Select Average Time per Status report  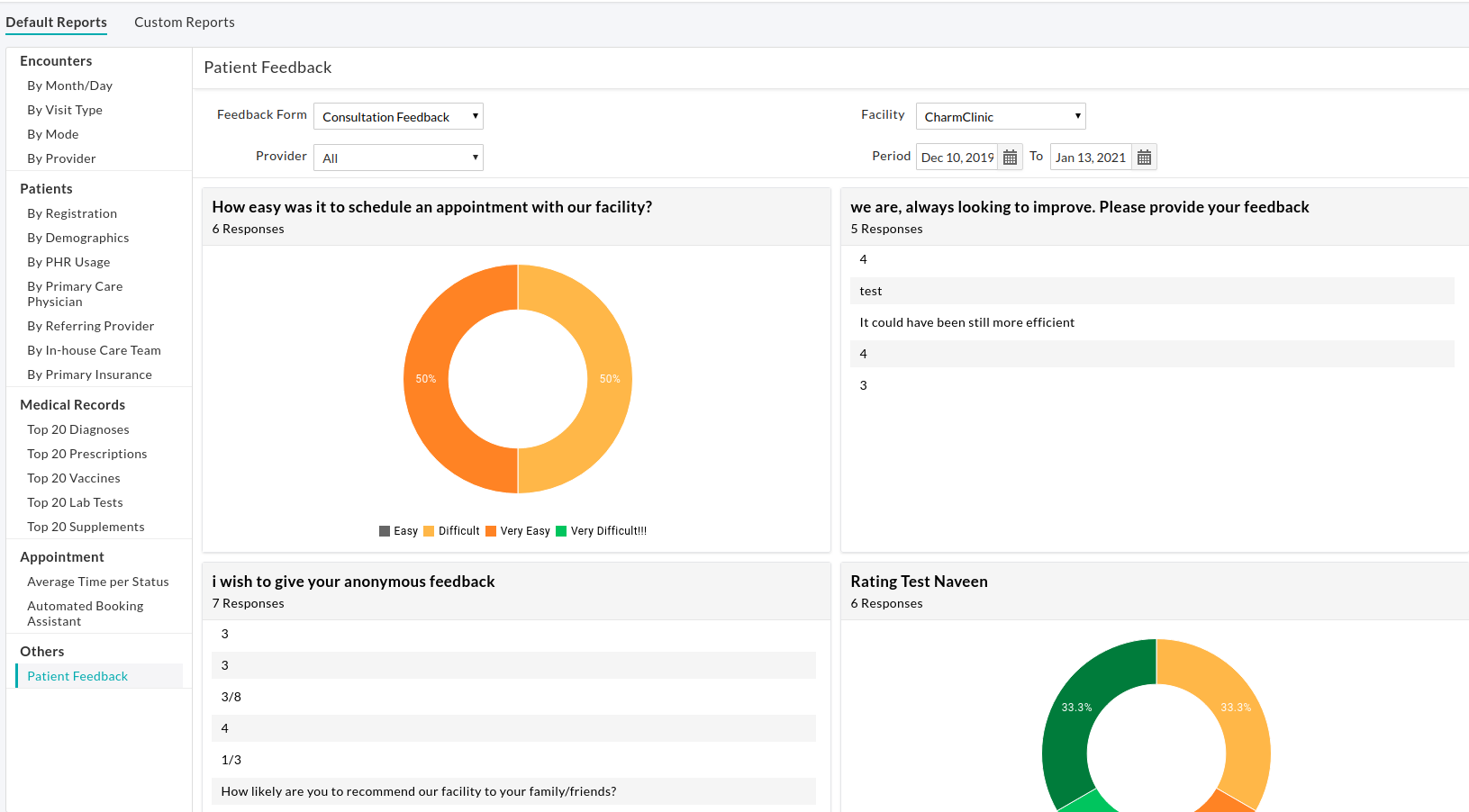pos(98,582)
